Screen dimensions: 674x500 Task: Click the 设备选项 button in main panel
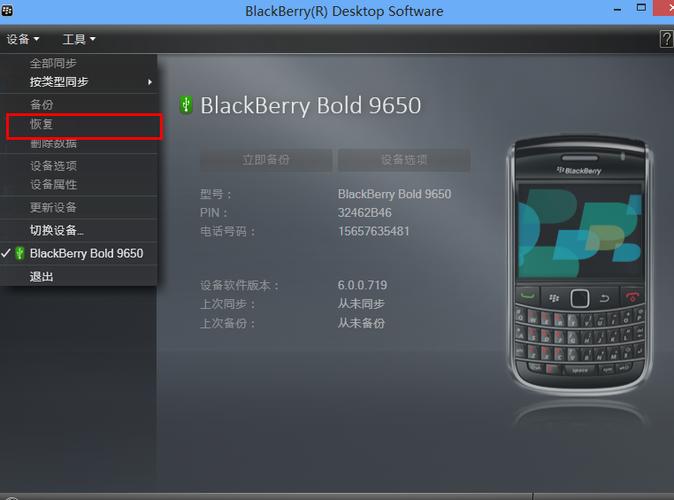coord(404,160)
